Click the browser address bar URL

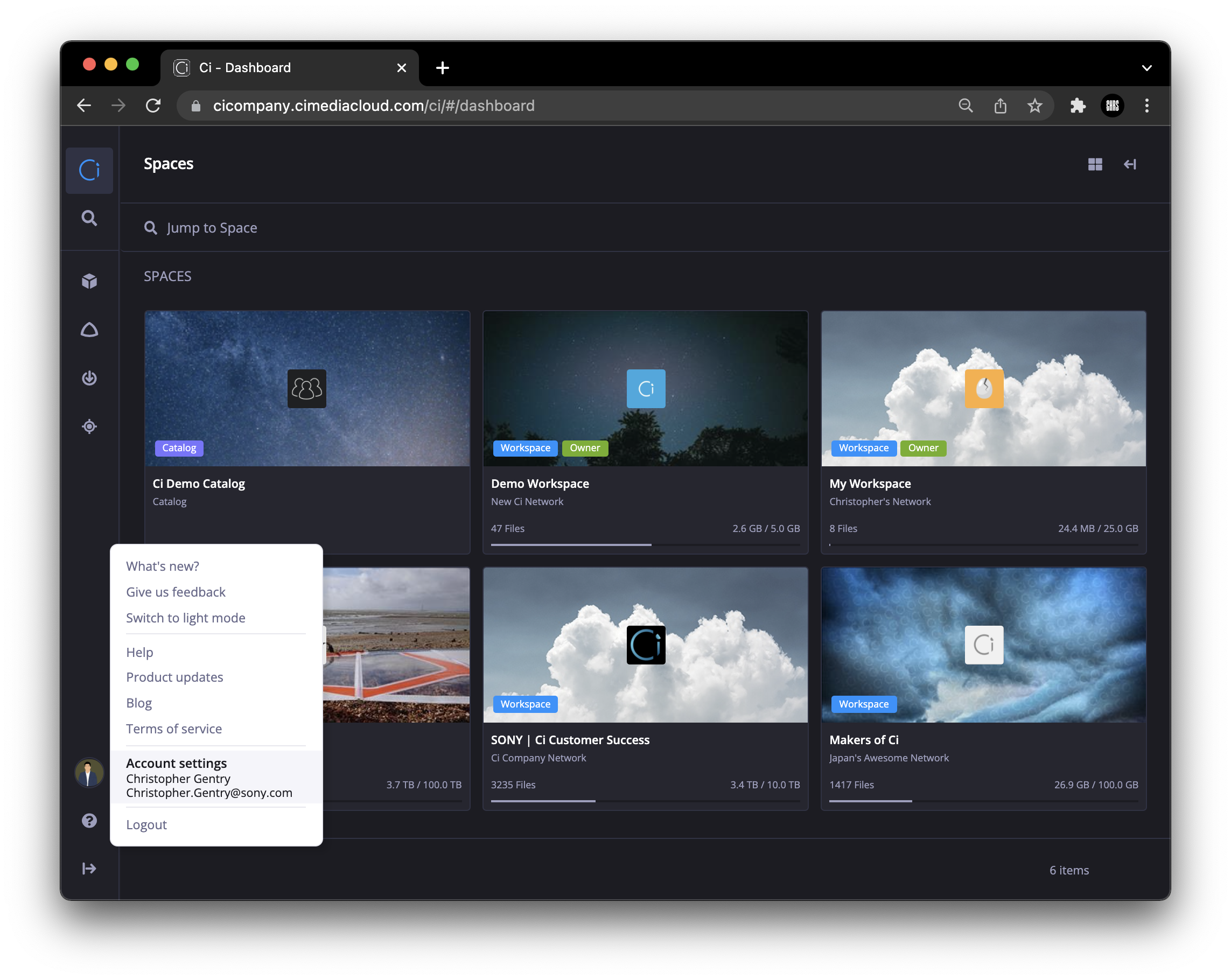coord(373,106)
